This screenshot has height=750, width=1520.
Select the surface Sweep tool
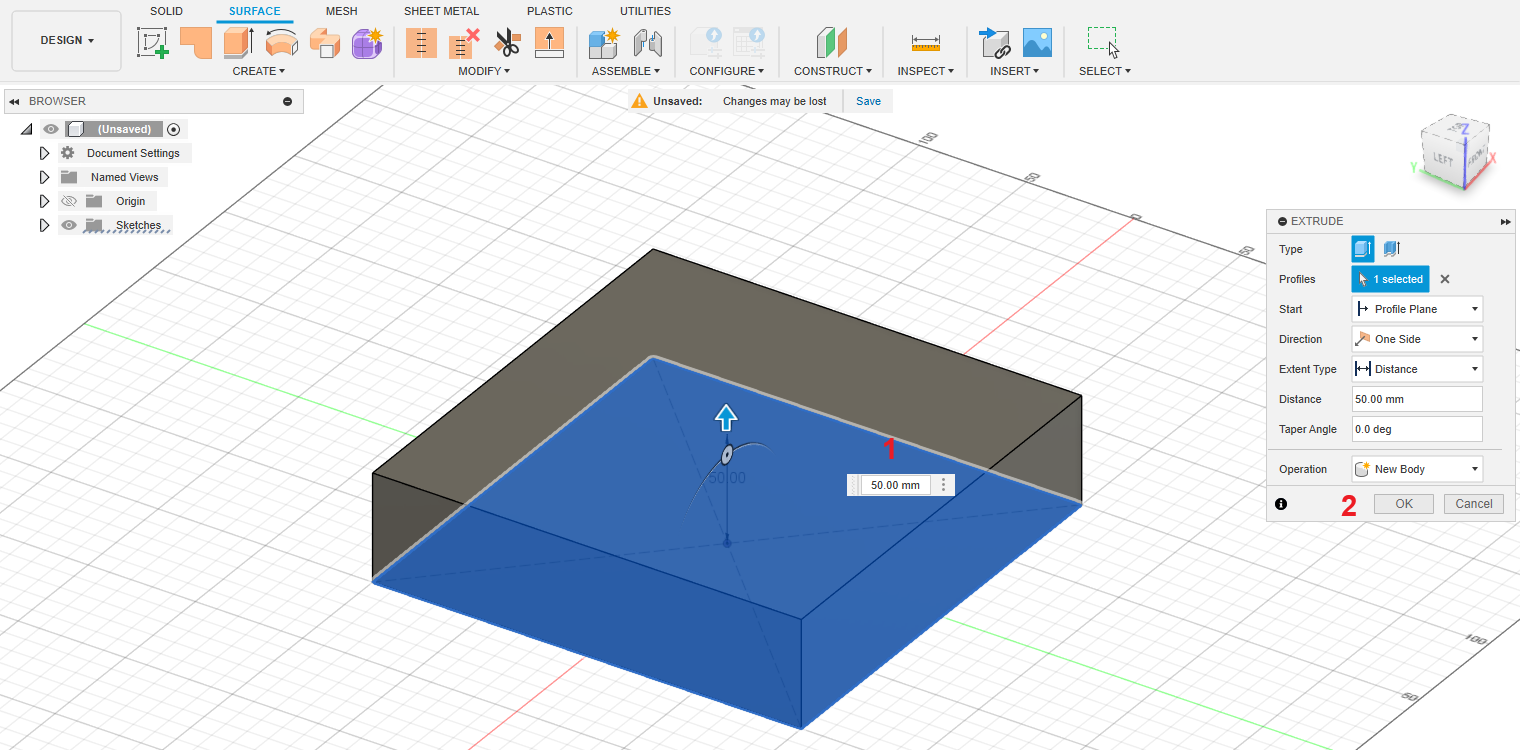pyautogui.click(x=324, y=42)
